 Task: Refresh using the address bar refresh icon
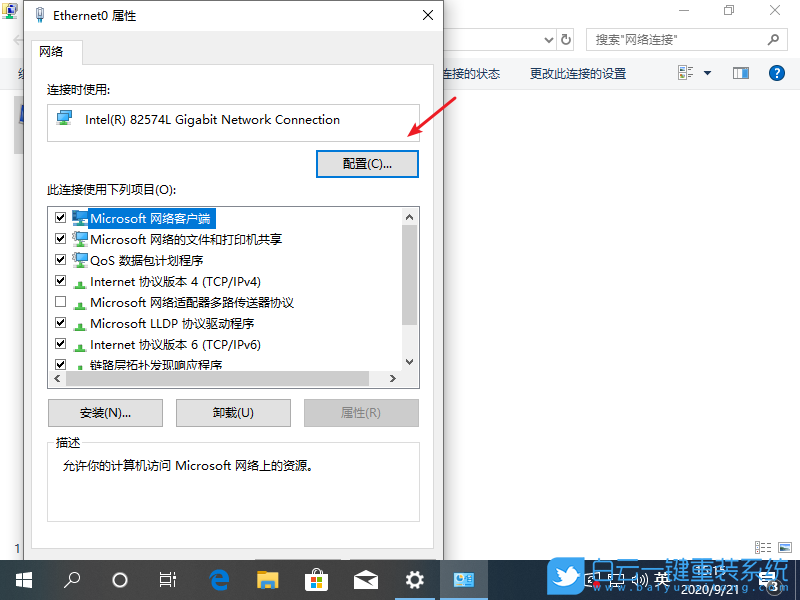coord(565,39)
